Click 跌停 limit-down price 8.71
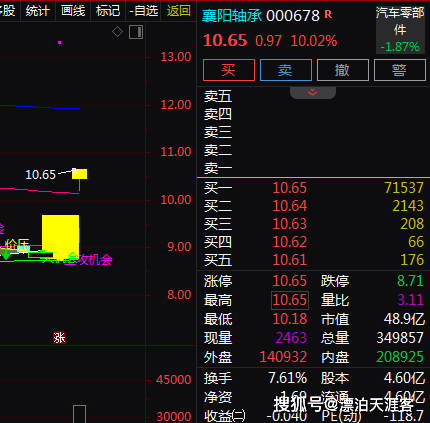 [x=410, y=281]
